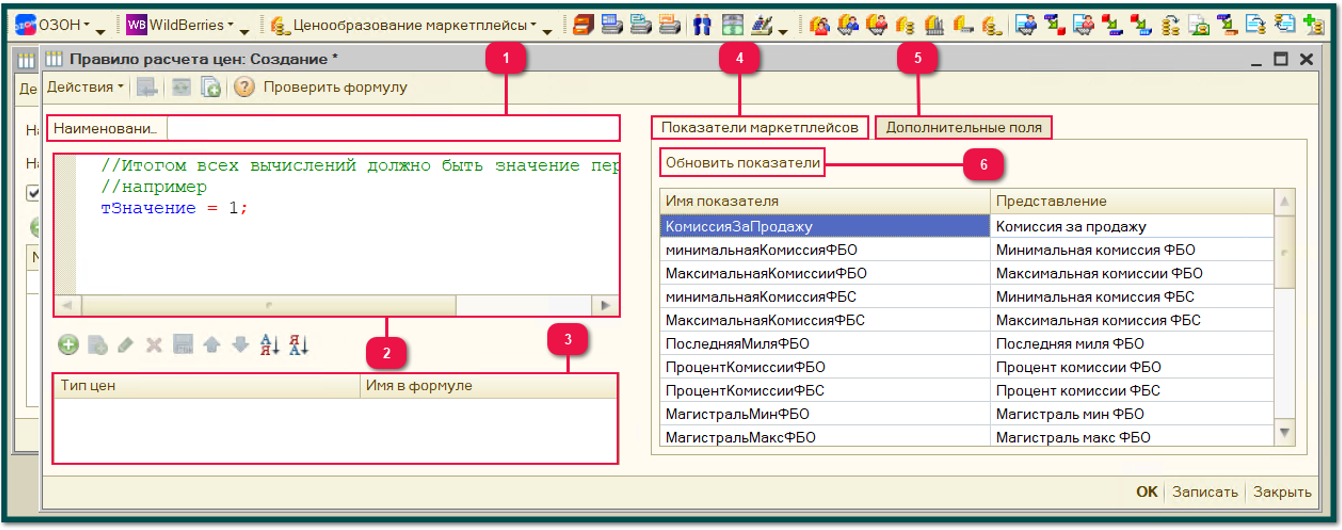This screenshot has height=530, width=1342.
Task: Open Ценообразование маркетплейсы dropdown menu
Action: [404, 23]
